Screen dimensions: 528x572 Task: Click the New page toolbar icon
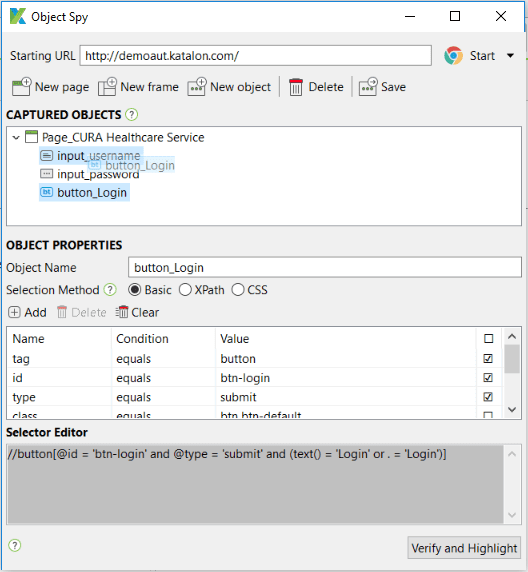coord(22,87)
